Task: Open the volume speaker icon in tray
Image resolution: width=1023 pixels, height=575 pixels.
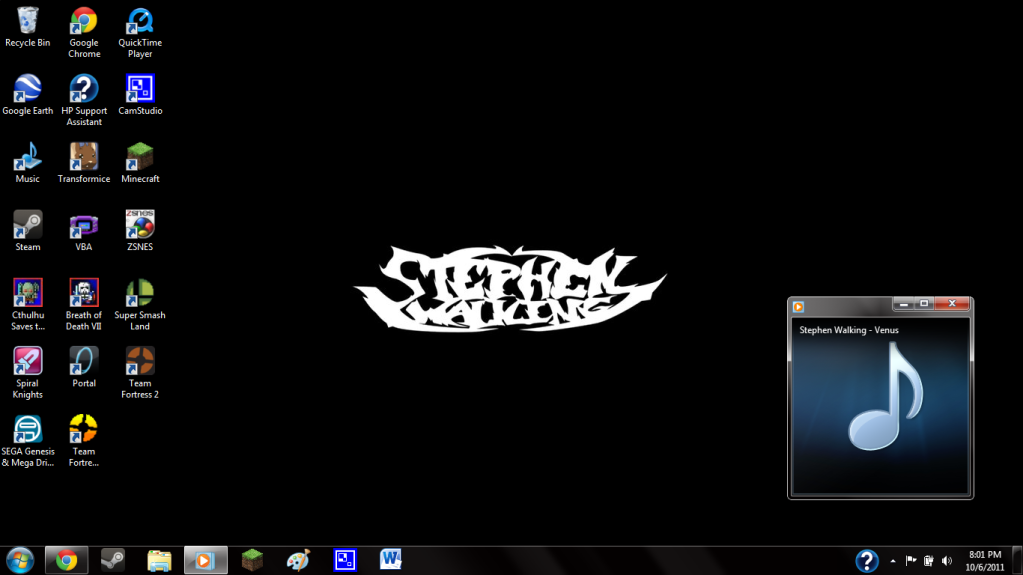Action: [x=947, y=561]
